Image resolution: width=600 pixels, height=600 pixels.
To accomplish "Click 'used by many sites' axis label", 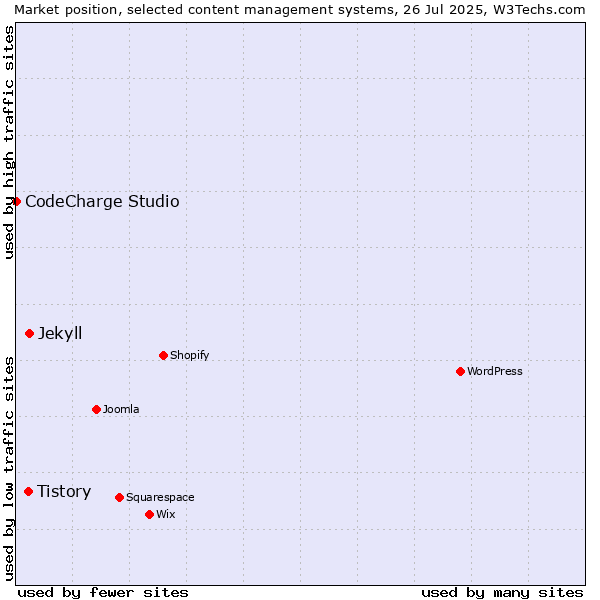I will coord(502,593).
